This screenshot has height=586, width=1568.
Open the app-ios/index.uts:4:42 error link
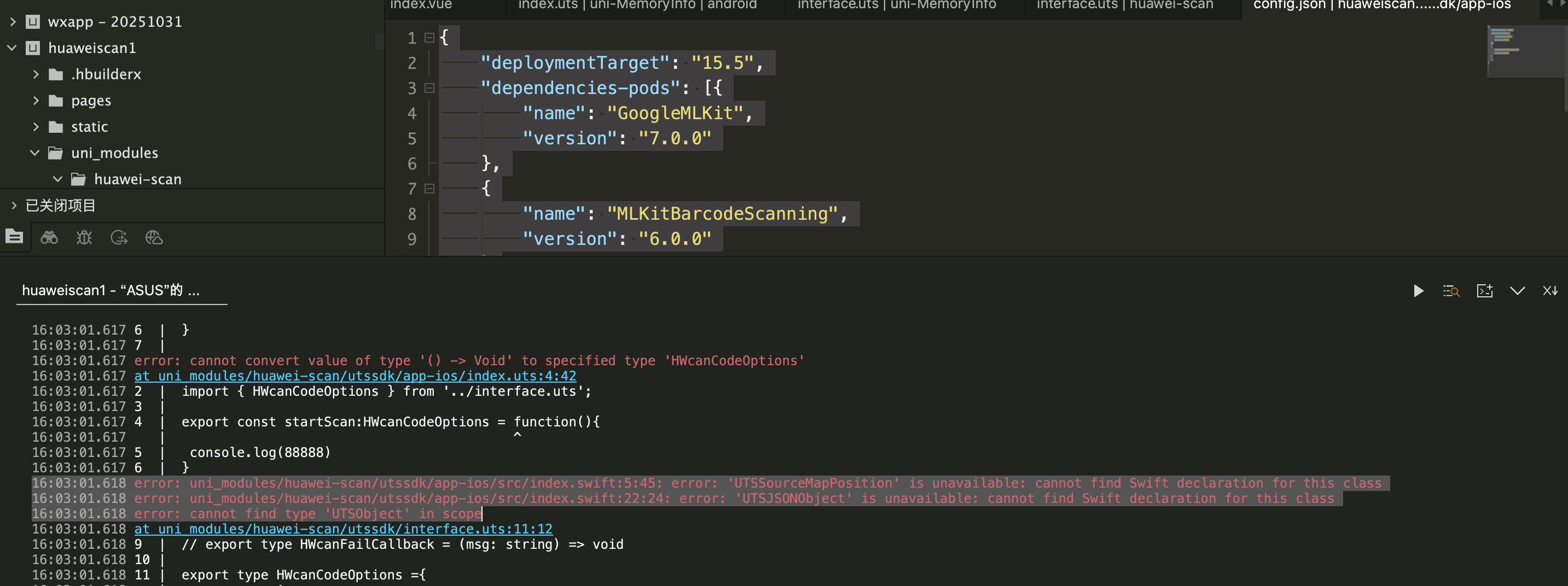355,376
